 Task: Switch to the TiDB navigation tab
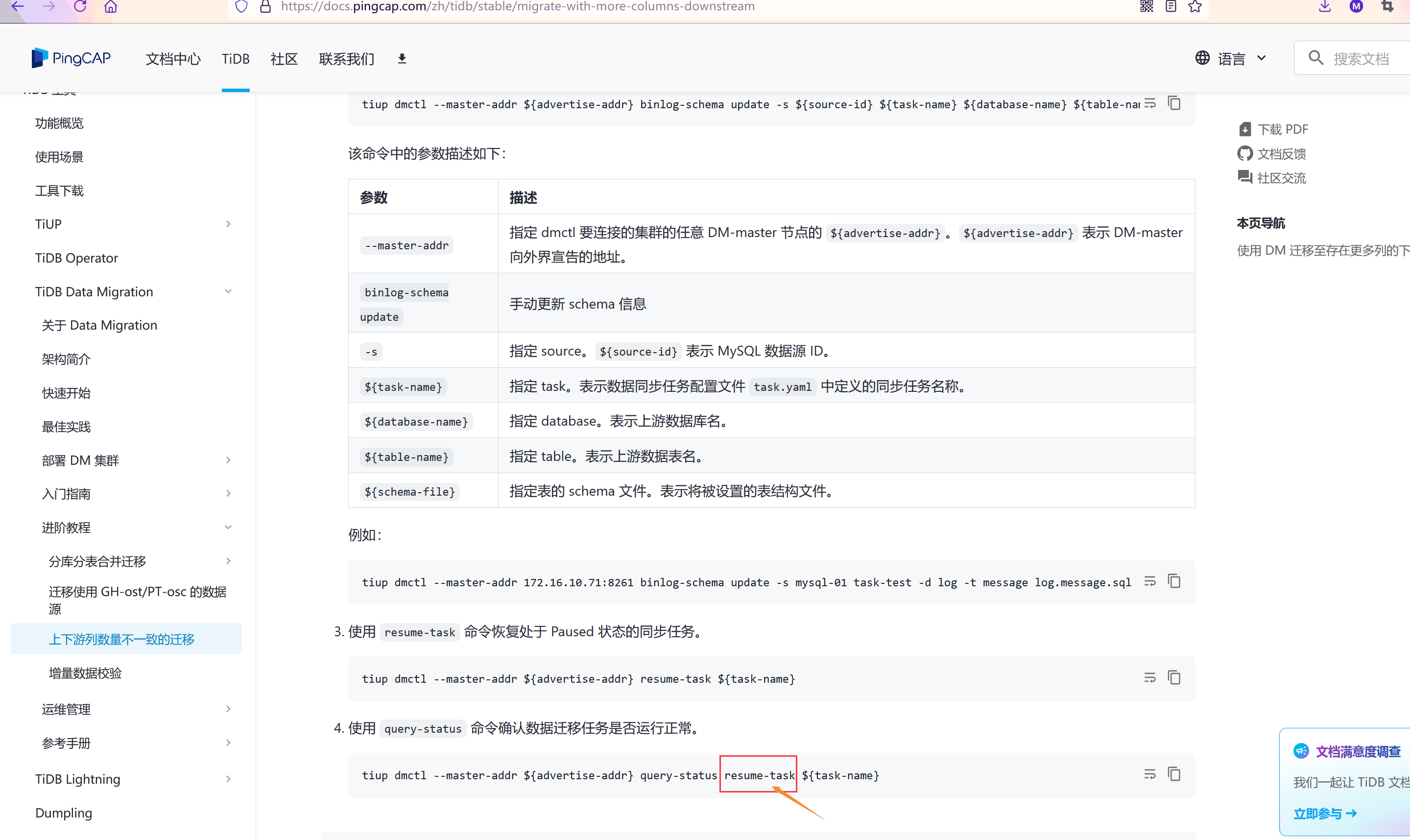point(236,59)
